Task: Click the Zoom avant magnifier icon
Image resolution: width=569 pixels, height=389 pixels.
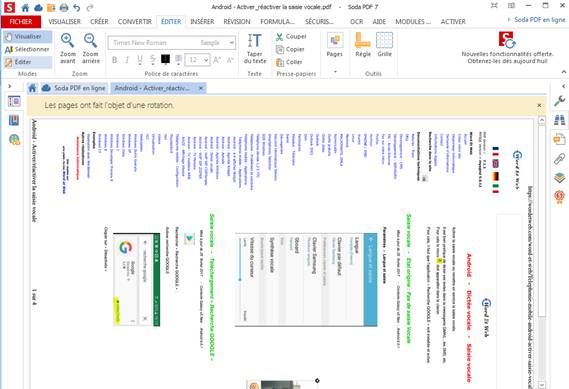Action: (x=67, y=40)
